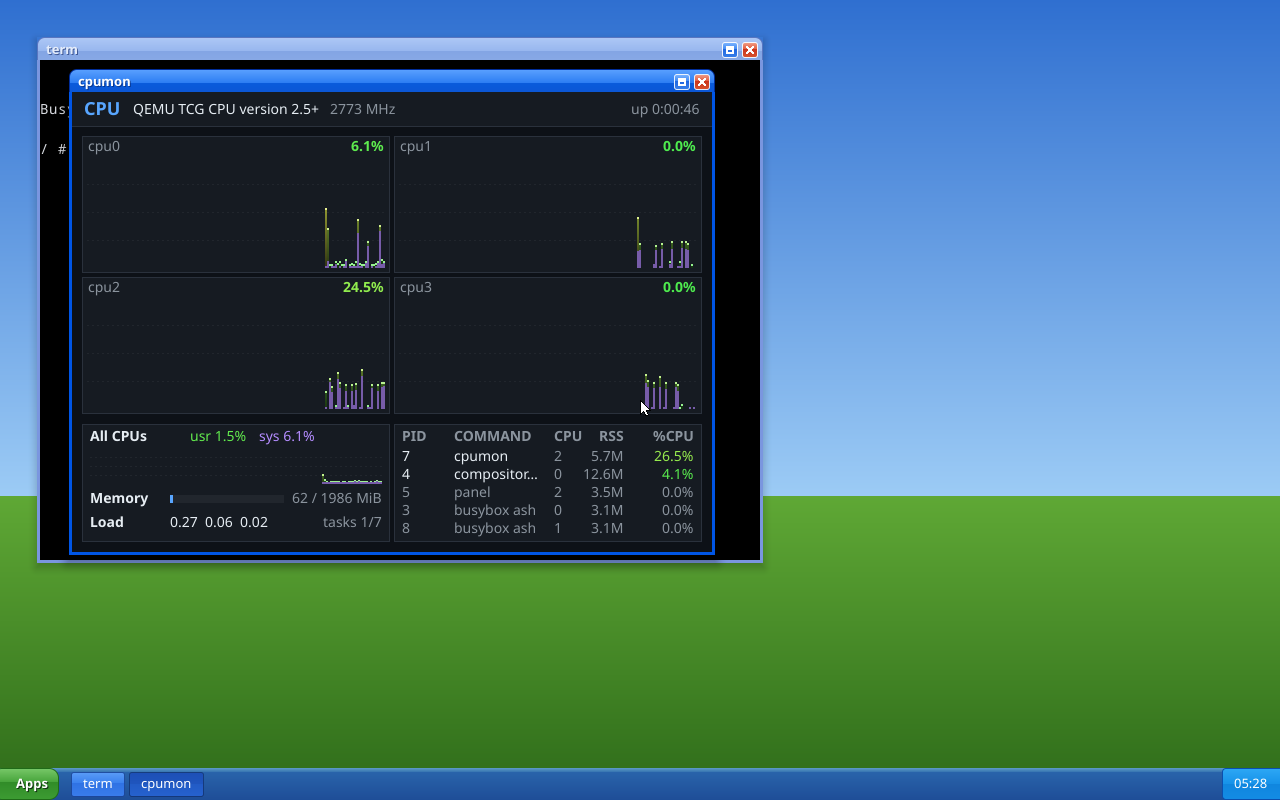Viewport: 1280px width, 800px height.
Task: Close the term window
Action: pos(750,50)
